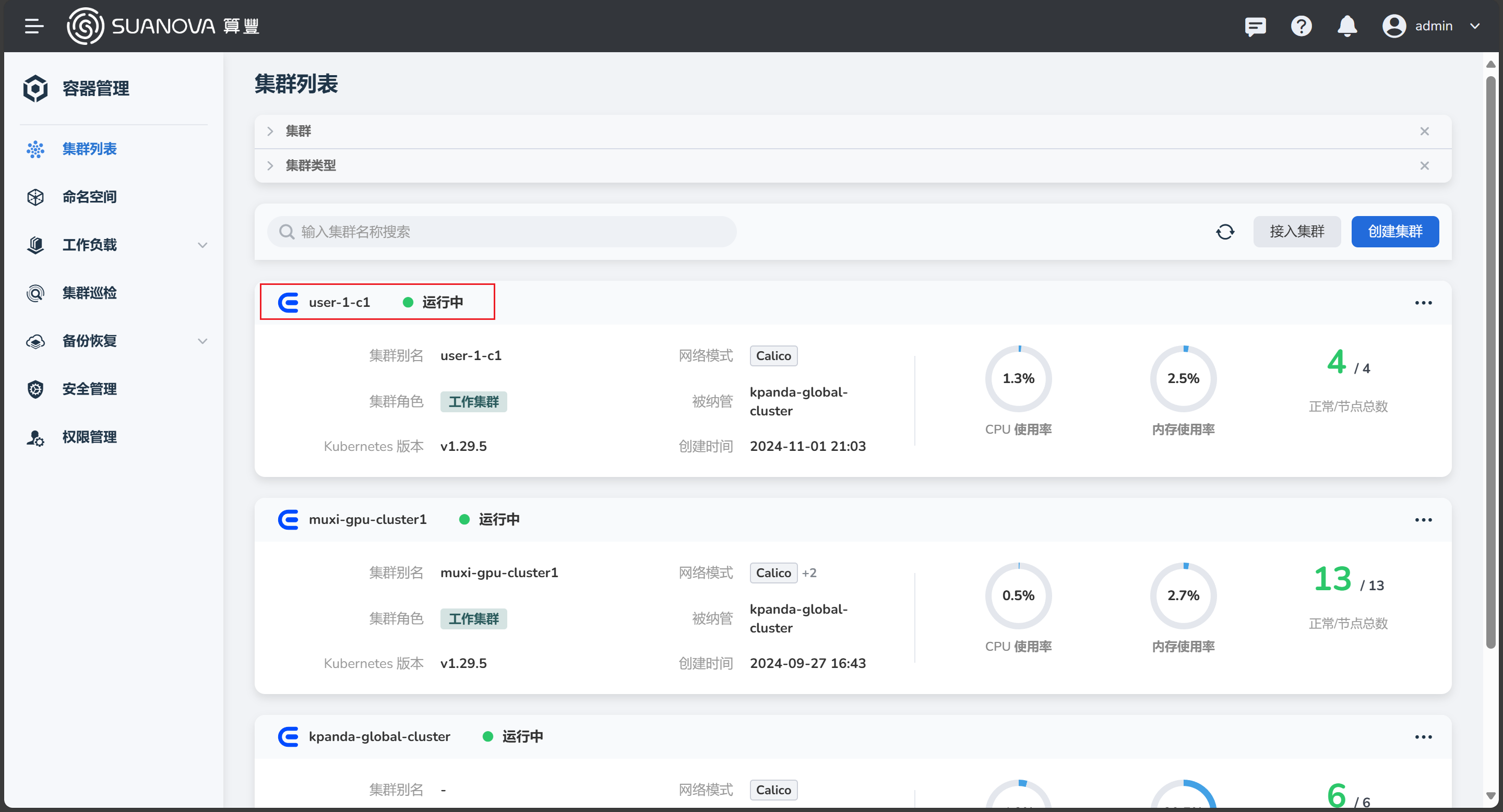
Task: Click the admin user avatar icon
Action: 1394,26
